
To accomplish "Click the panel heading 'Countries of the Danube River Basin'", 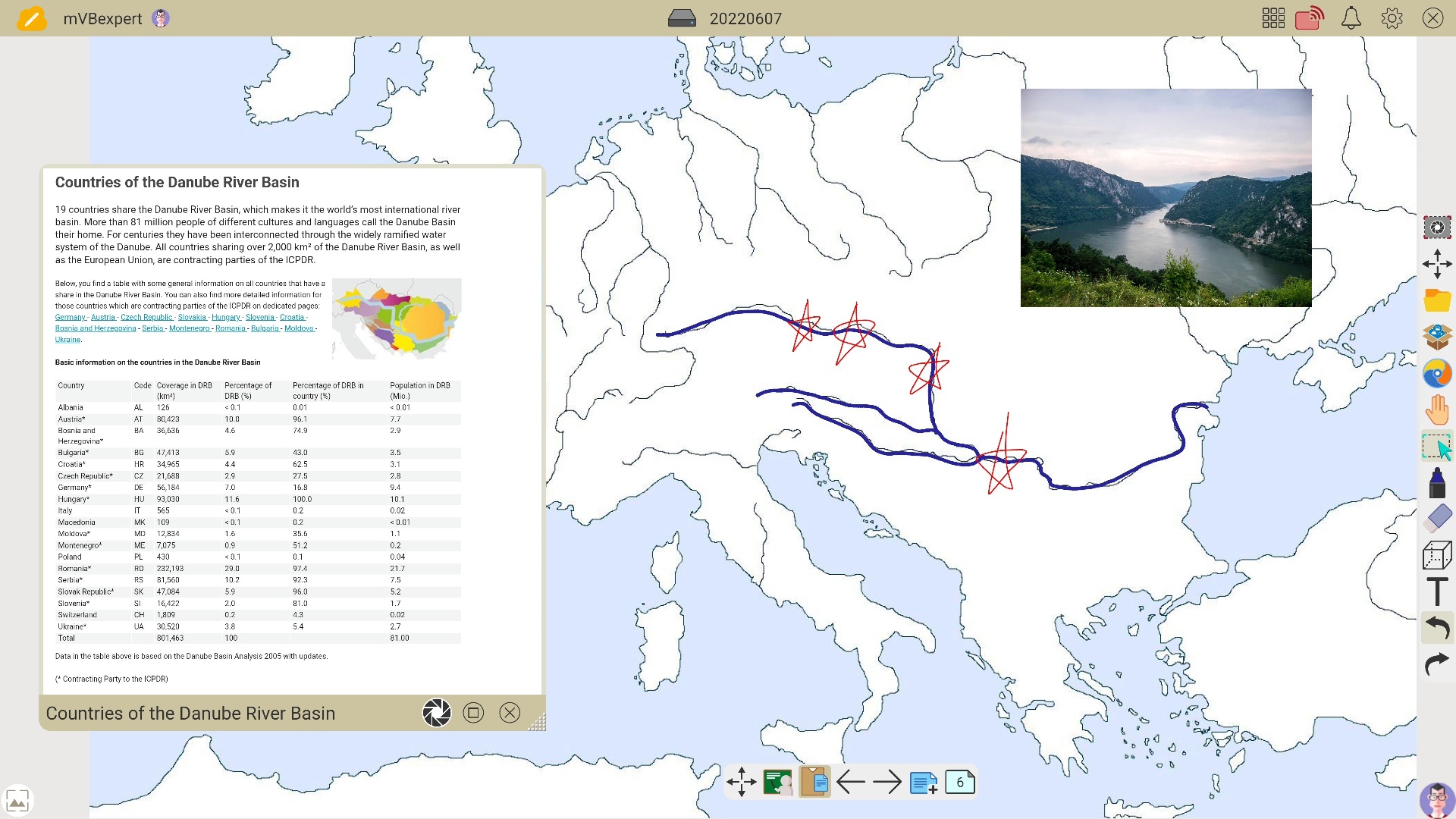I will click(177, 182).
